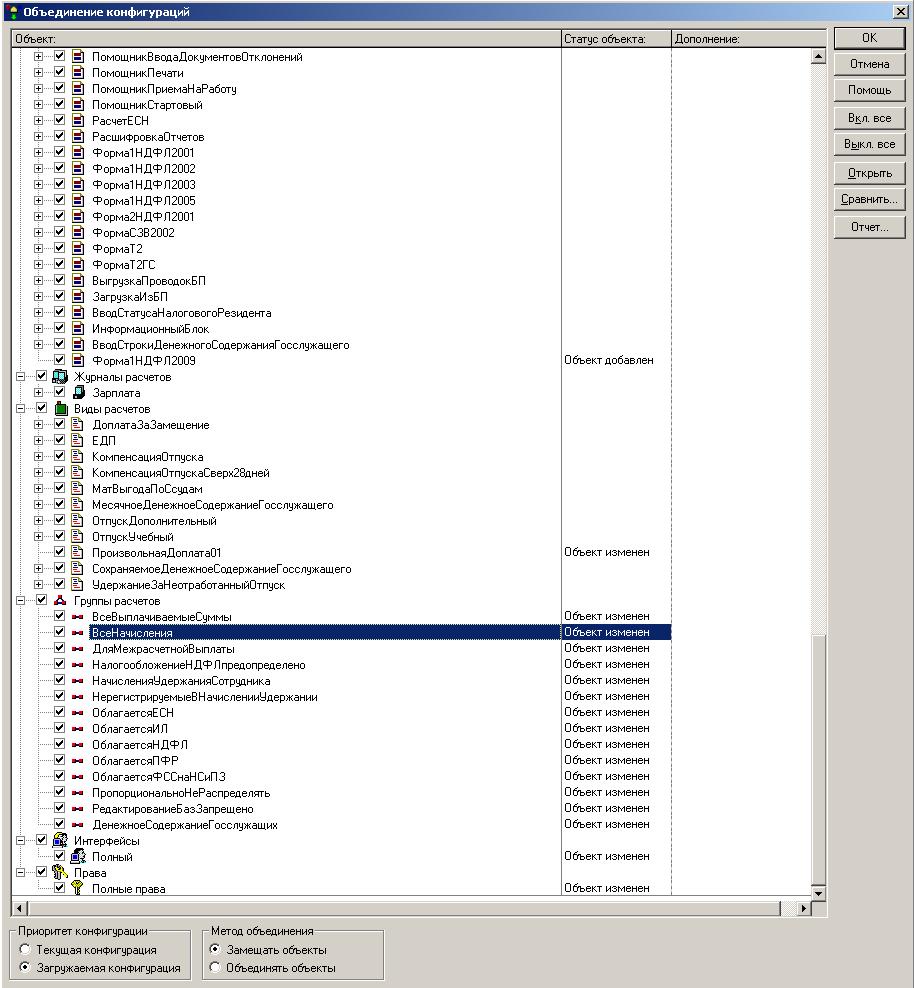
Task: Click the ОтпускУчебный document icon
Action: [x=77, y=537]
